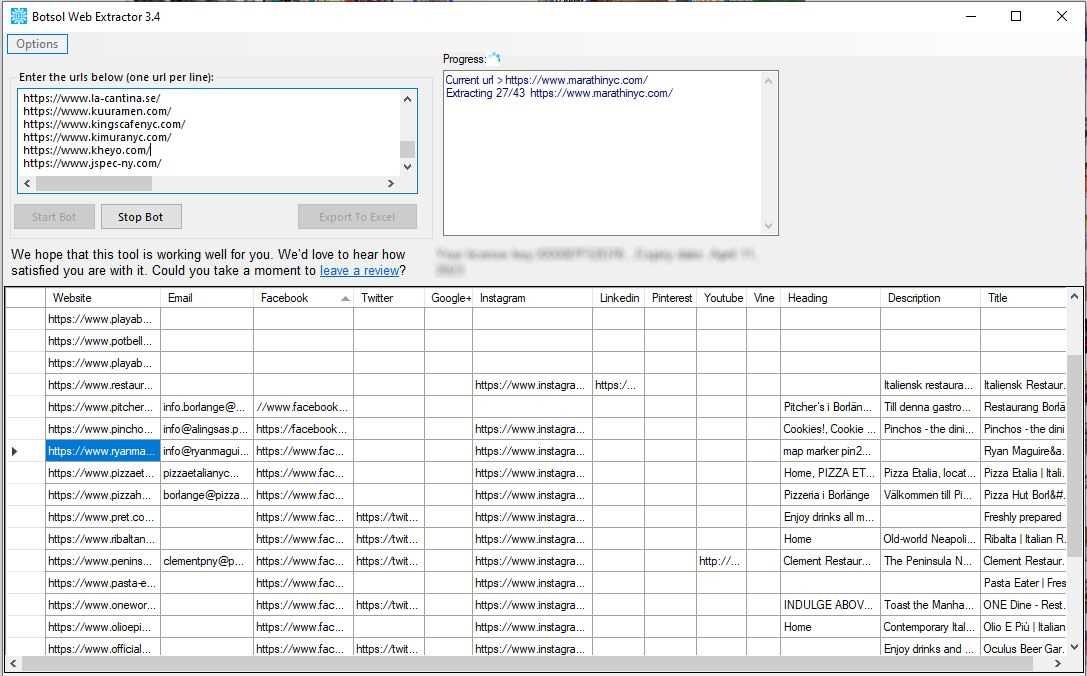1087x676 pixels.
Task: Sort by the Google+ column header
Action: 451,298
